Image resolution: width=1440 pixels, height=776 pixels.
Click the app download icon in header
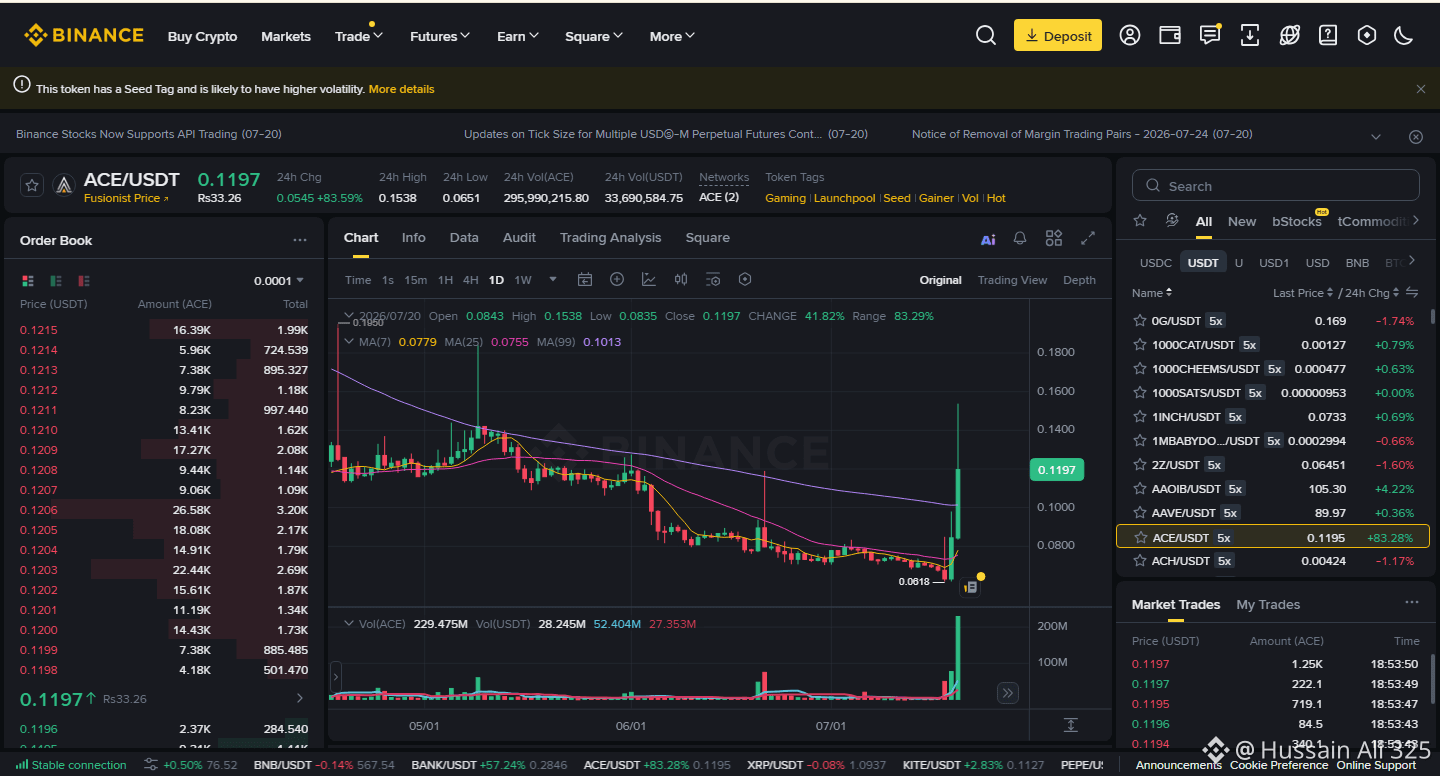click(1250, 35)
